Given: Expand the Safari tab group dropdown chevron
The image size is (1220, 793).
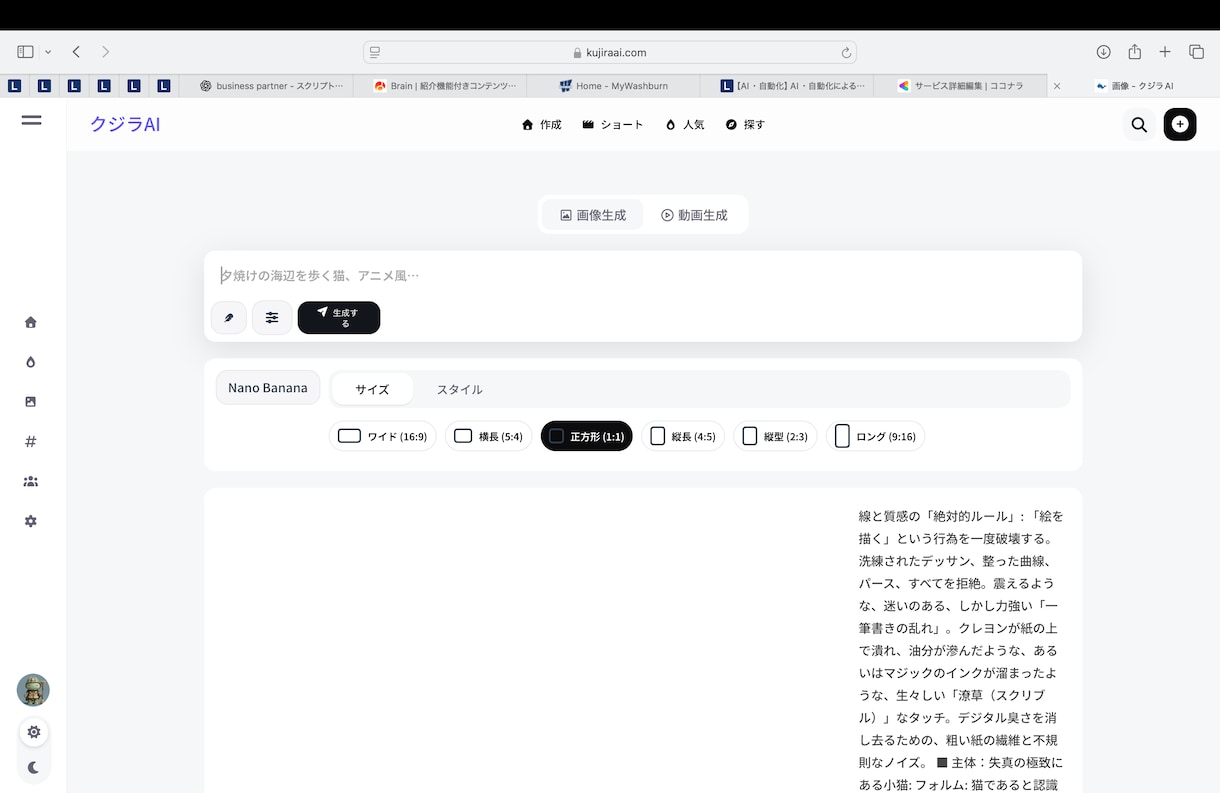Looking at the screenshot, I should pos(48,52).
